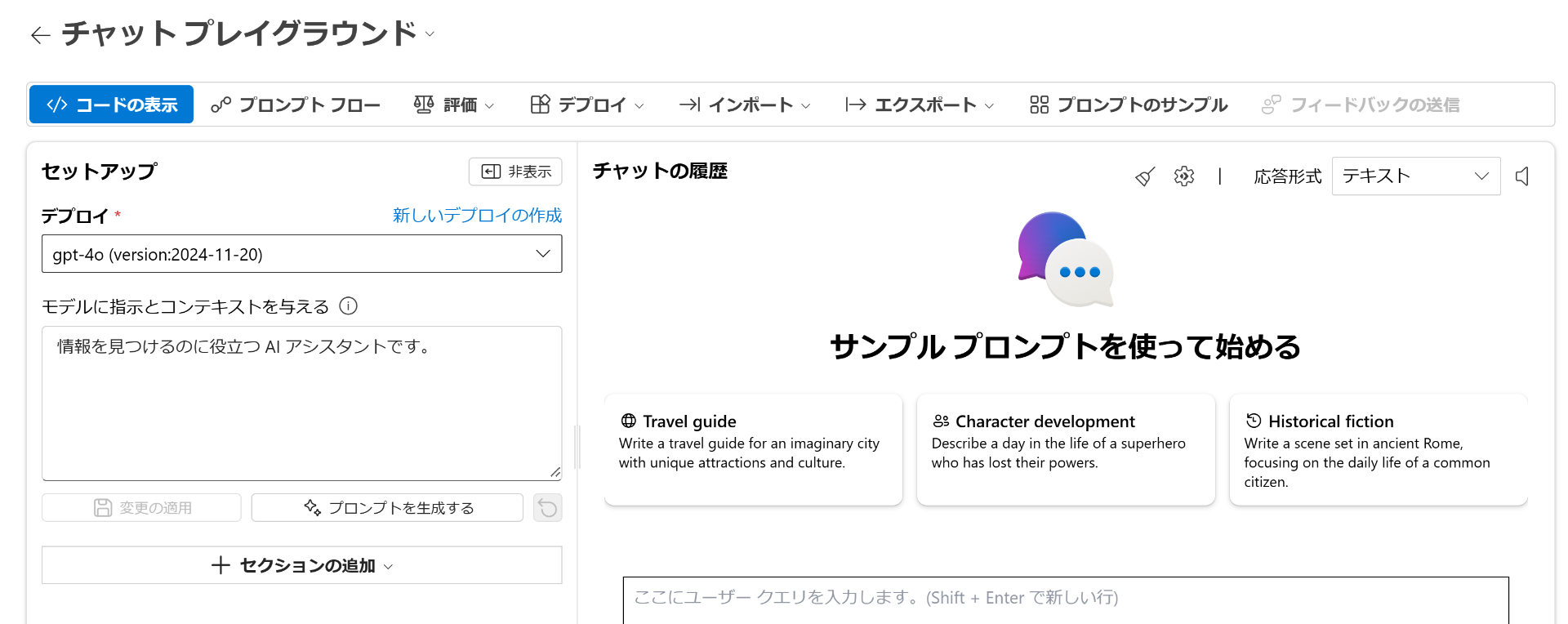Click the info icon beside モデルに指示
This screenshot has height=624, width=1568.
point(349,306)
